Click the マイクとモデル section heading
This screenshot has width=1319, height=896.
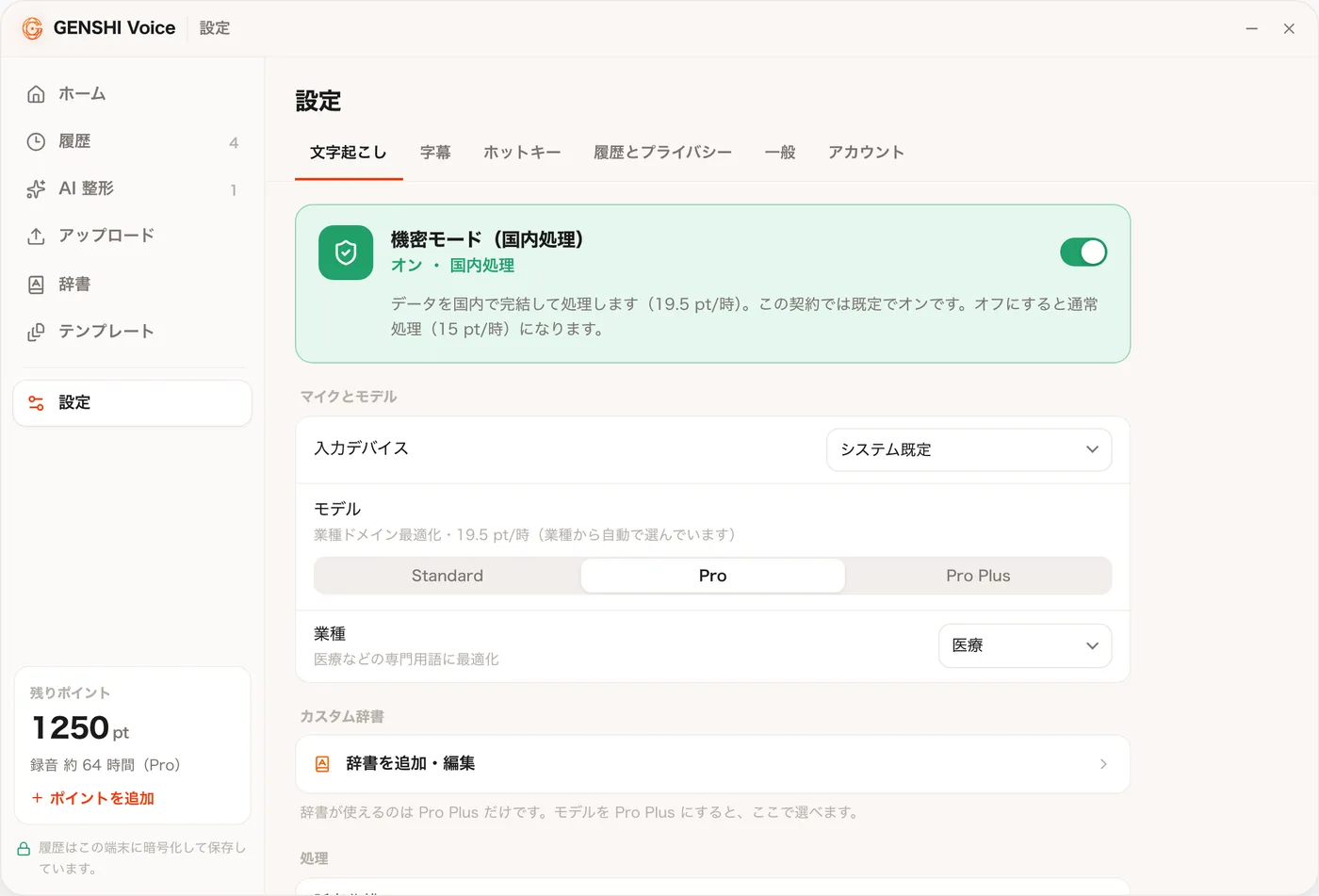pyautogui.click(x=349, y=397)
